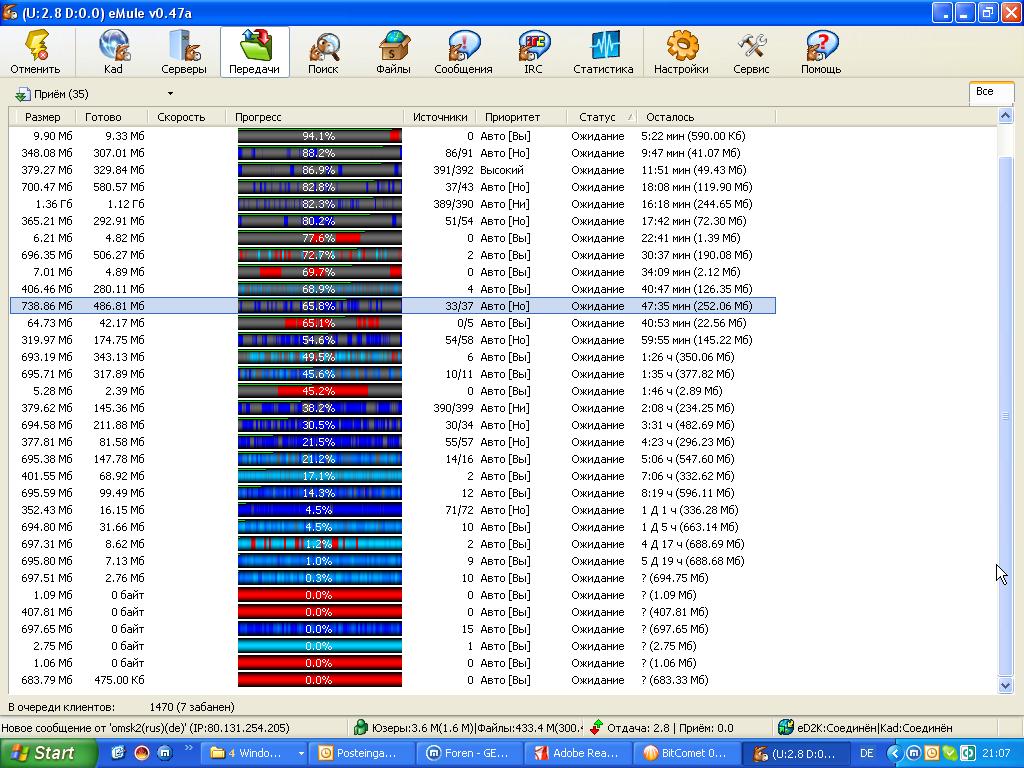Viewport: 1024px width, 768px height.
Task: Open the Windows Start button
Action: (48, 752)
